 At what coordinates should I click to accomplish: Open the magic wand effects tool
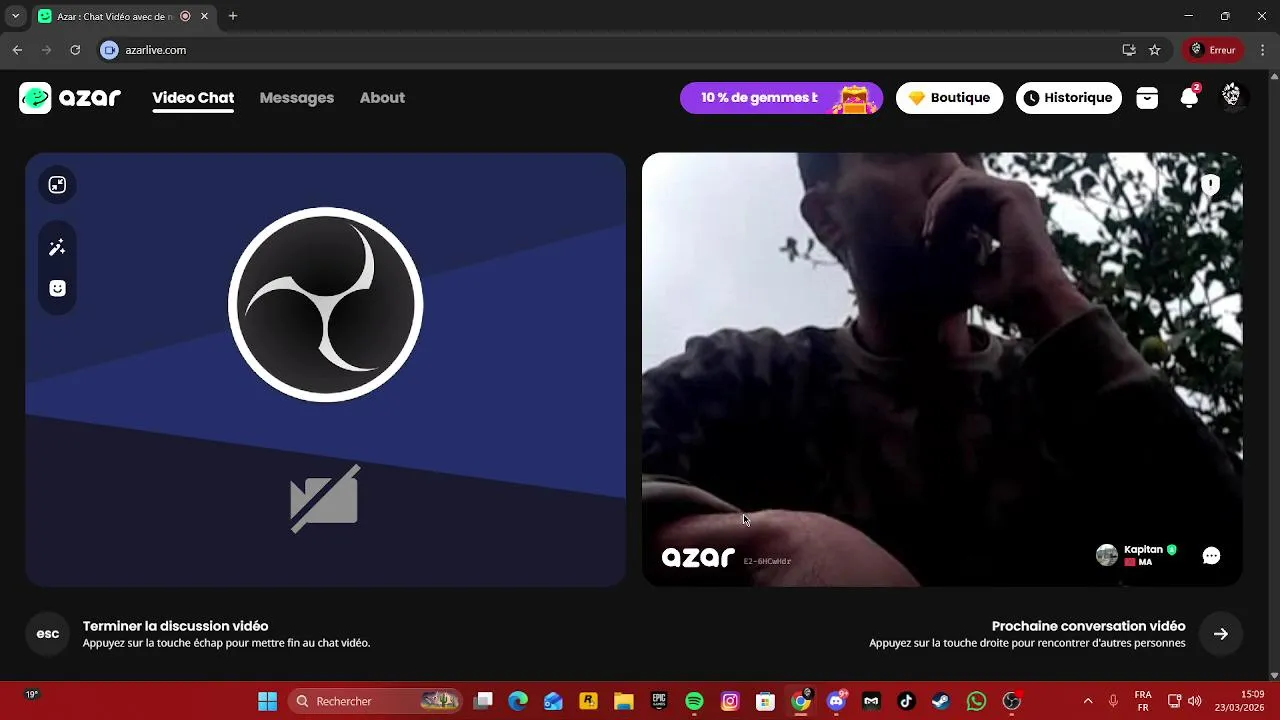click(x=57, y=247)
